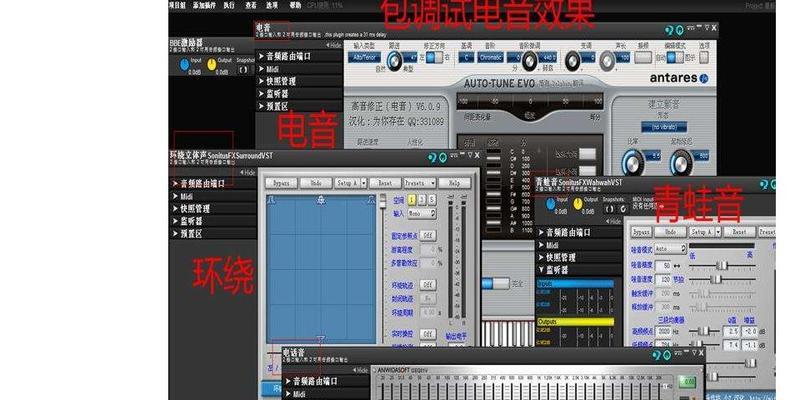Expand 预置区 in 电音 window

coord(298,106)
